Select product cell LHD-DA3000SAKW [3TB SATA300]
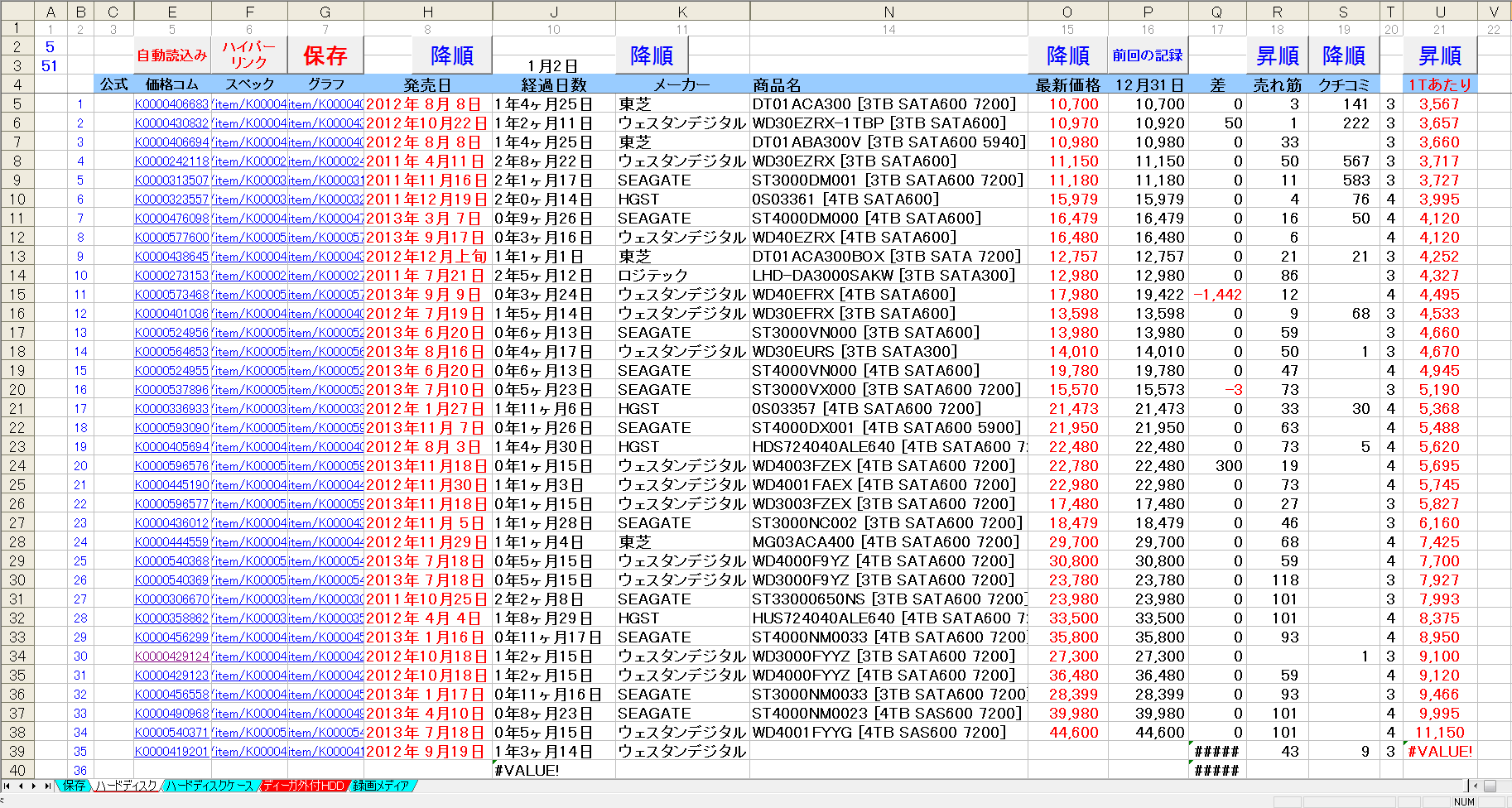This screenshot has width=1512, height=808. 888,276
